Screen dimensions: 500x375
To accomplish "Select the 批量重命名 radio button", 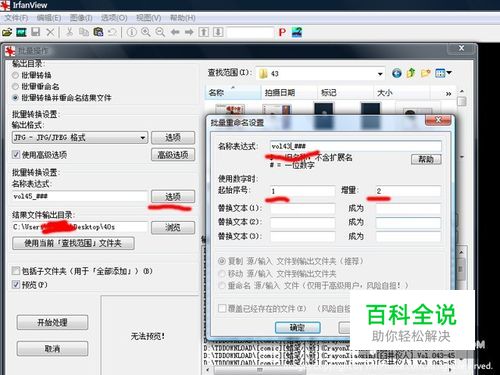I will [15, 87].
